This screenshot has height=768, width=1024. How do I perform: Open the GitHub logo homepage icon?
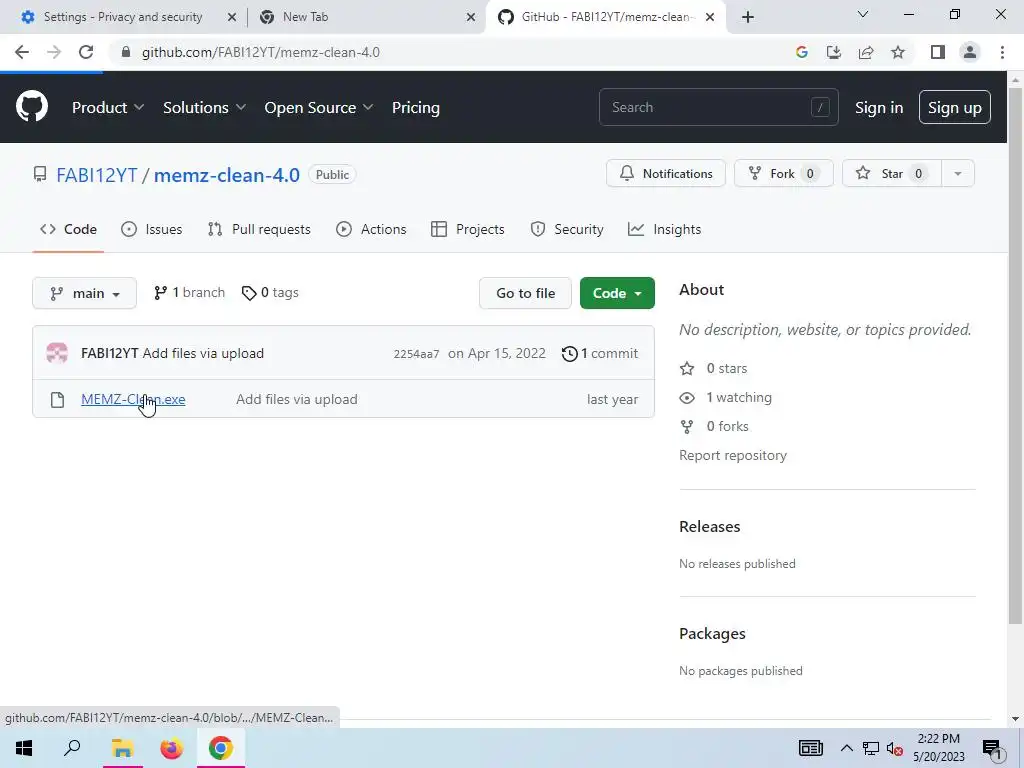(31, 107)
